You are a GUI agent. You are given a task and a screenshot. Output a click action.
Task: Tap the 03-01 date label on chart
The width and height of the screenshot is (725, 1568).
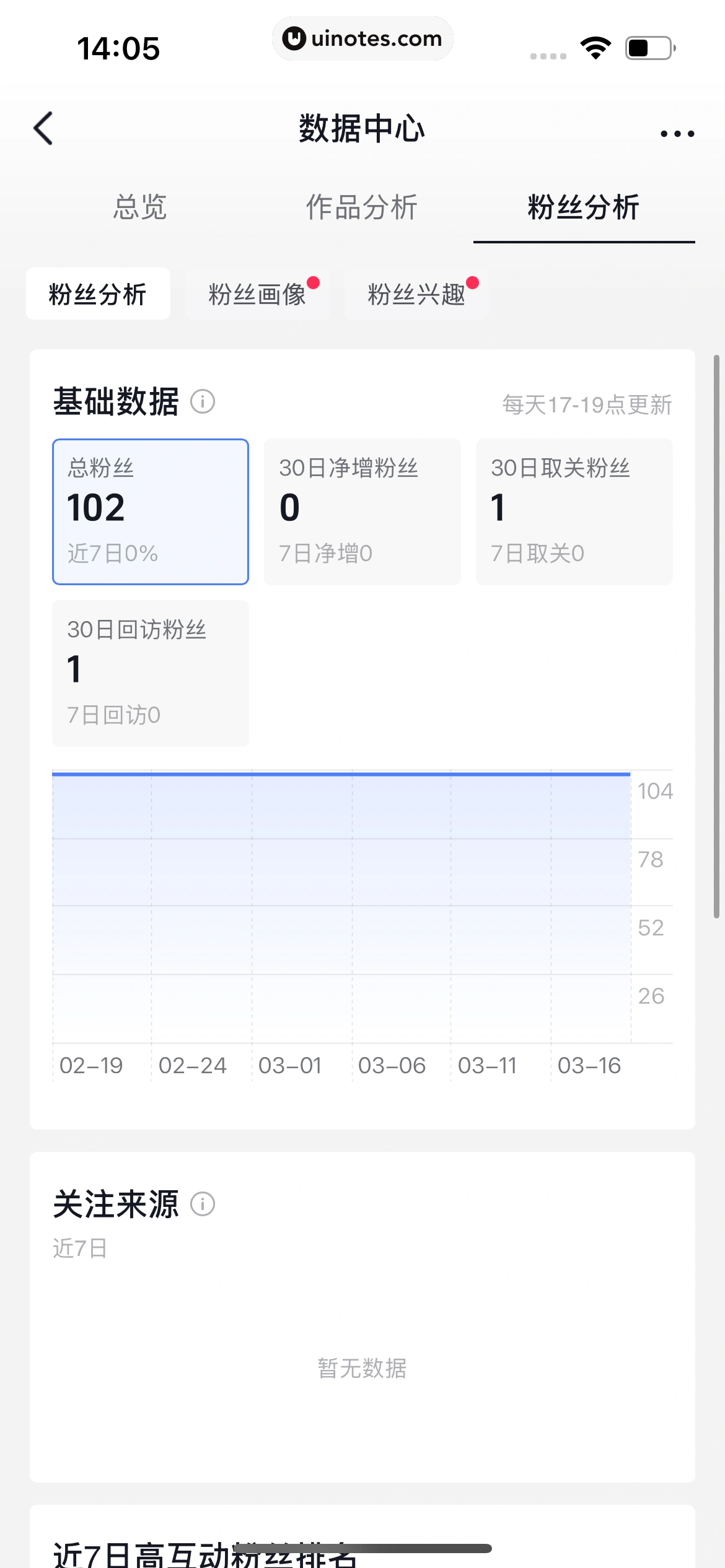click(x=290, y=1065)
